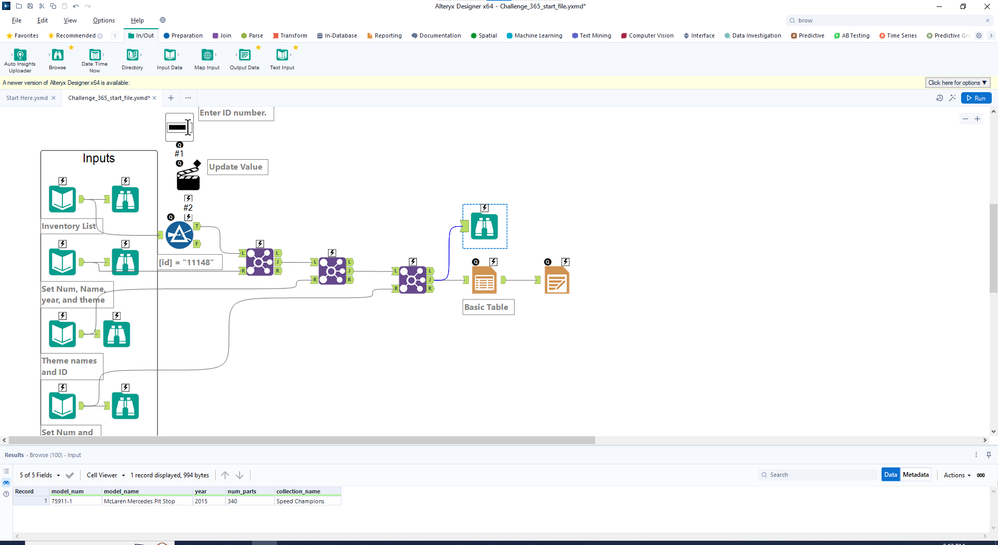Viewport: 998px width, 545px height.
Task: Select the Auto Insights Uploader tool
Action: click(20, 60)
